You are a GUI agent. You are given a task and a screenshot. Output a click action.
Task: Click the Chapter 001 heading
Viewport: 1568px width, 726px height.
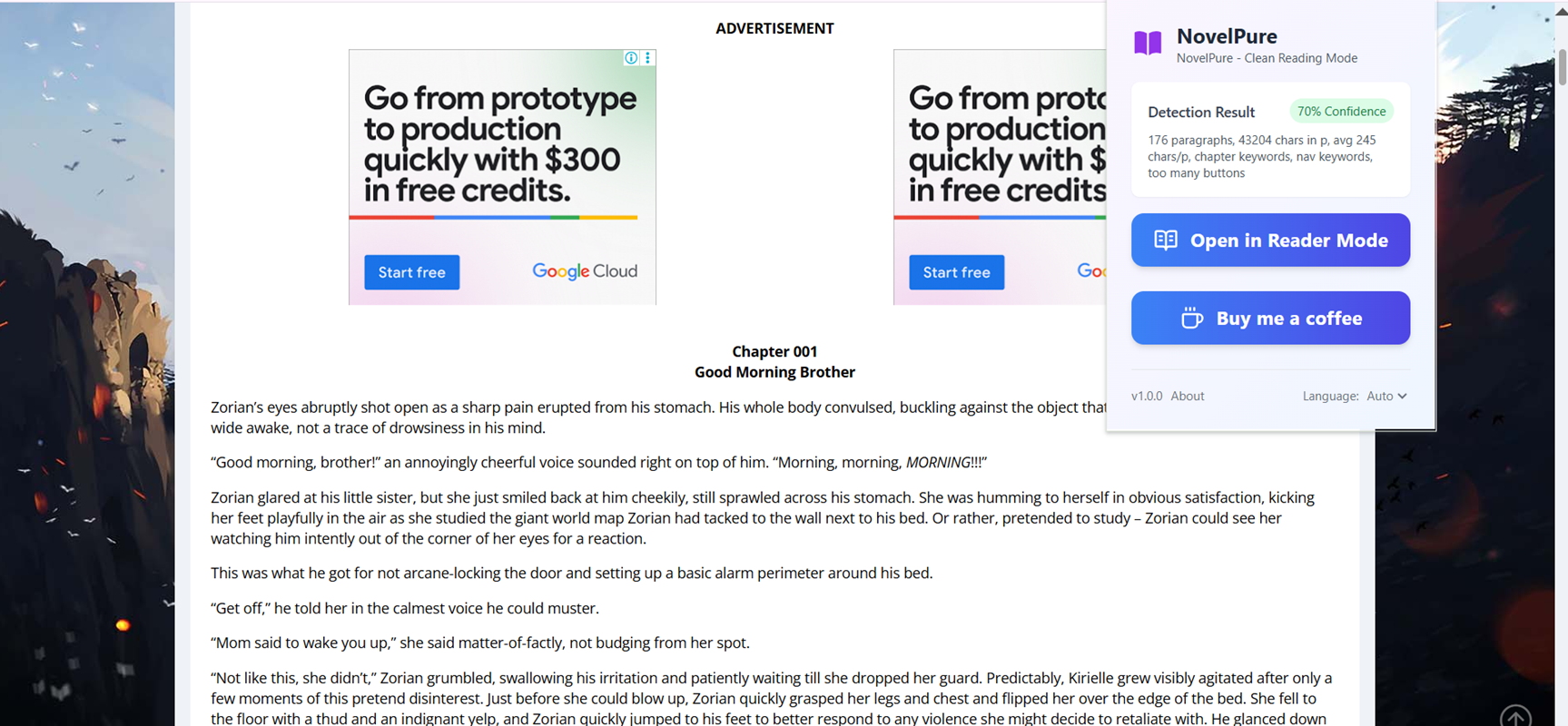point(774,351)
